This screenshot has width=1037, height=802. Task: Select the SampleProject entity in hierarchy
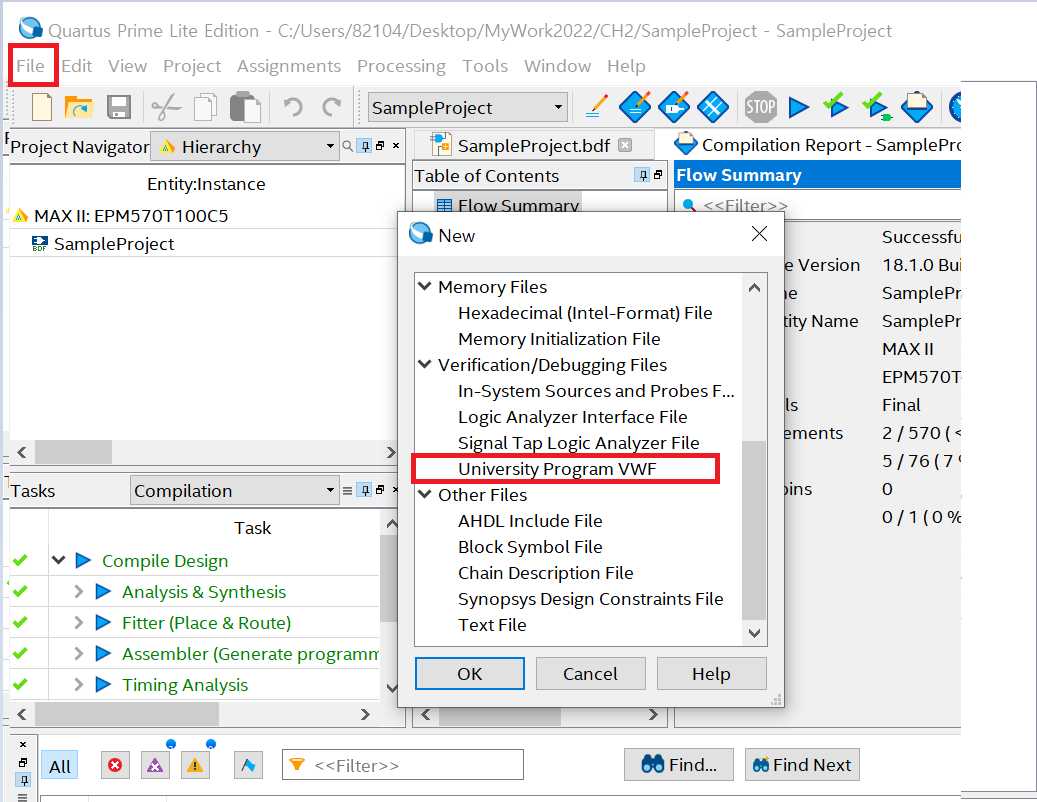click(114, 244)
